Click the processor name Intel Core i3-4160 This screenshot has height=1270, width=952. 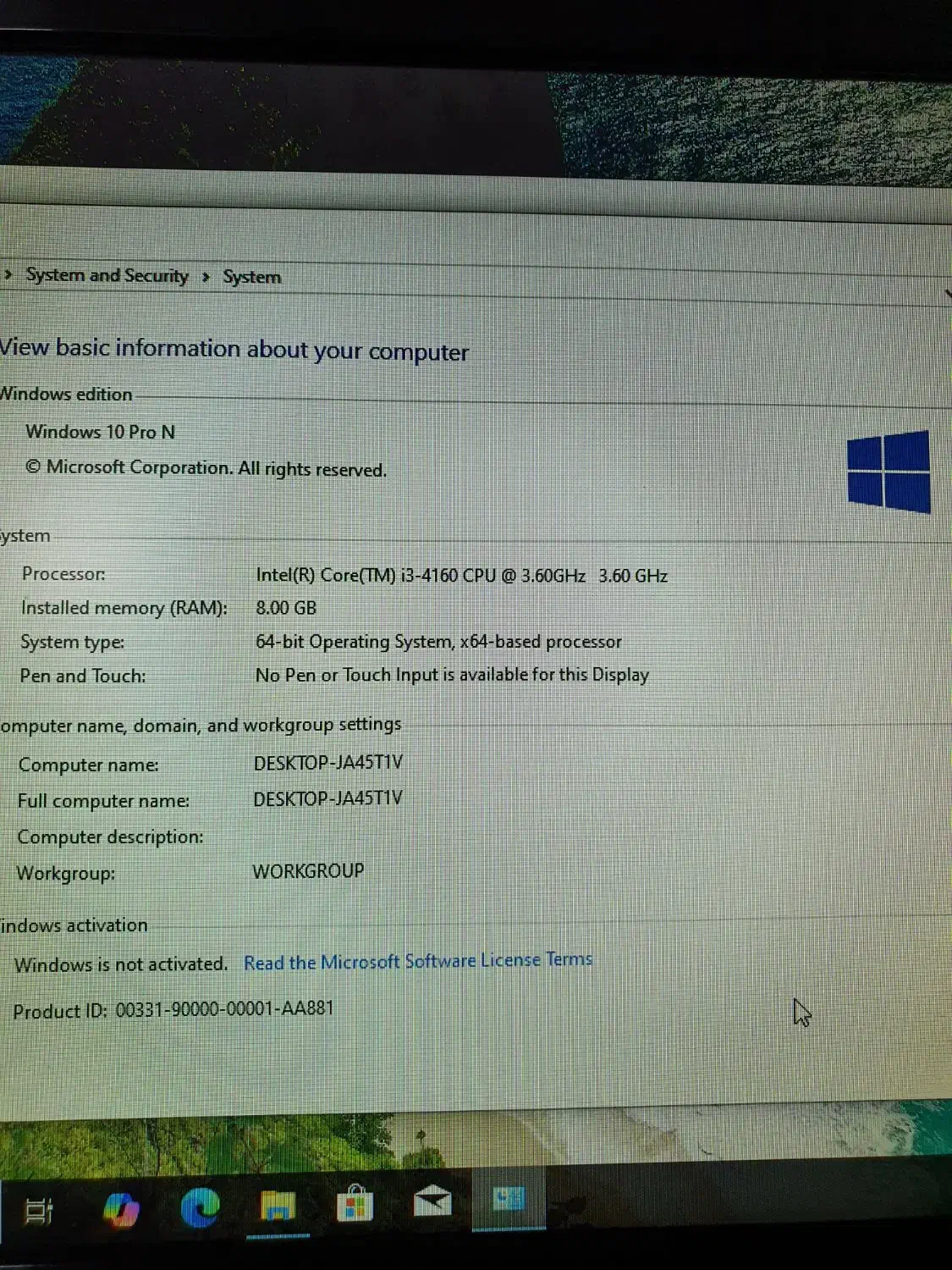pyautogui.click(x=420, y=576)
